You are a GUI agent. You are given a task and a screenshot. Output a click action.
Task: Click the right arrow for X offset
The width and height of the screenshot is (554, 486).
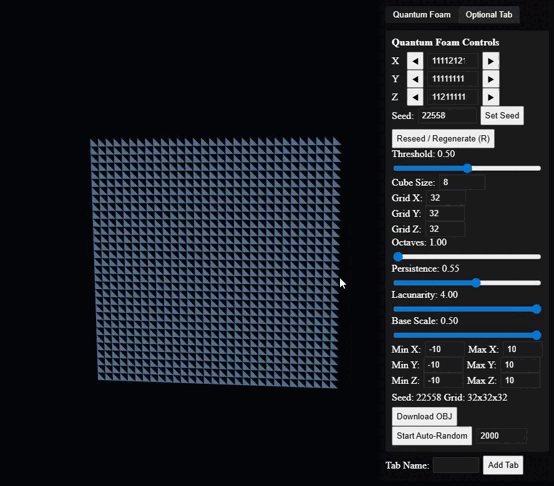click(x=491, y=61)
